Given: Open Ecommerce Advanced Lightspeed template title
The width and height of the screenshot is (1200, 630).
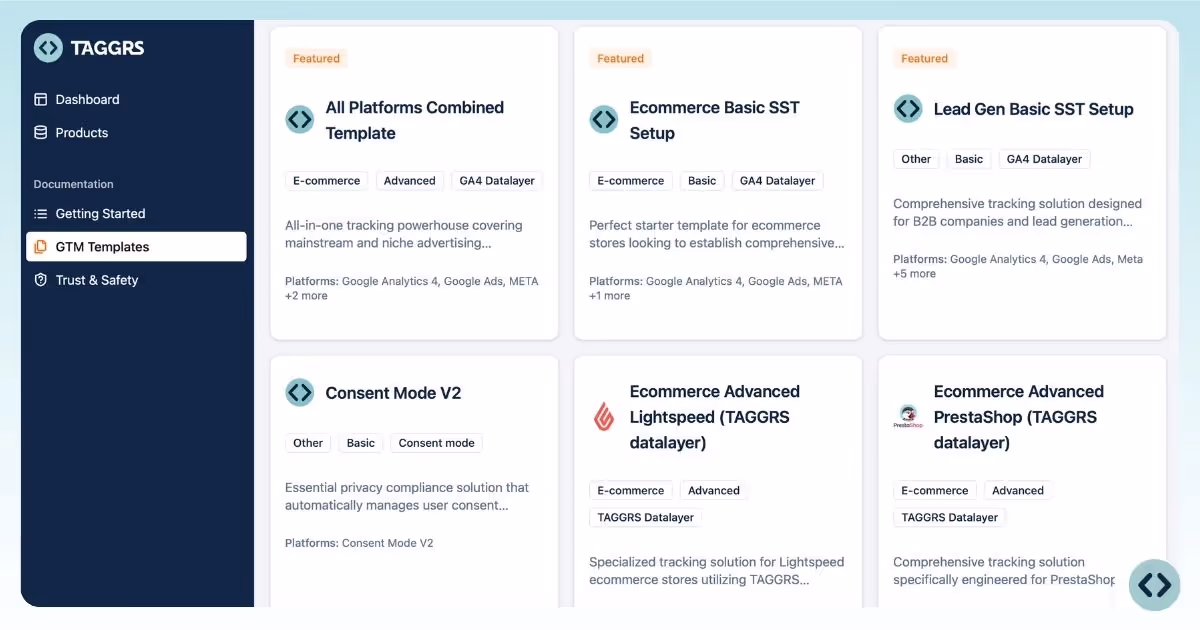Looking at the screenshot, I should coord(715,417).
